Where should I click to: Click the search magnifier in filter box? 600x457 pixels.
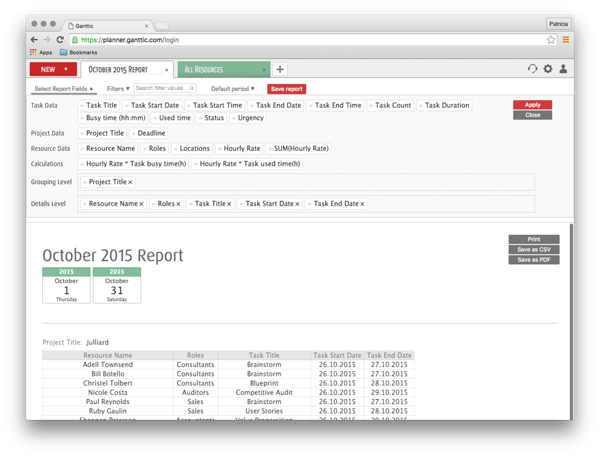(192, 88)
